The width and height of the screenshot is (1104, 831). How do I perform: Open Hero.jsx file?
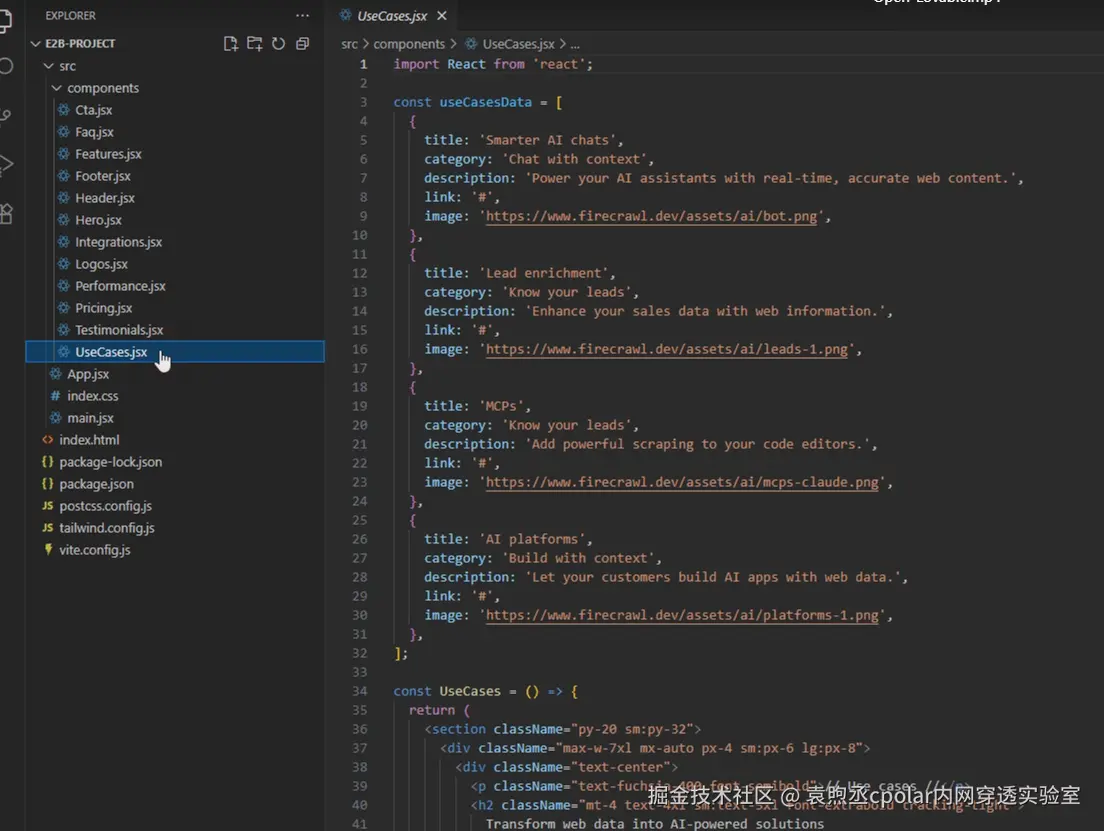99,220
